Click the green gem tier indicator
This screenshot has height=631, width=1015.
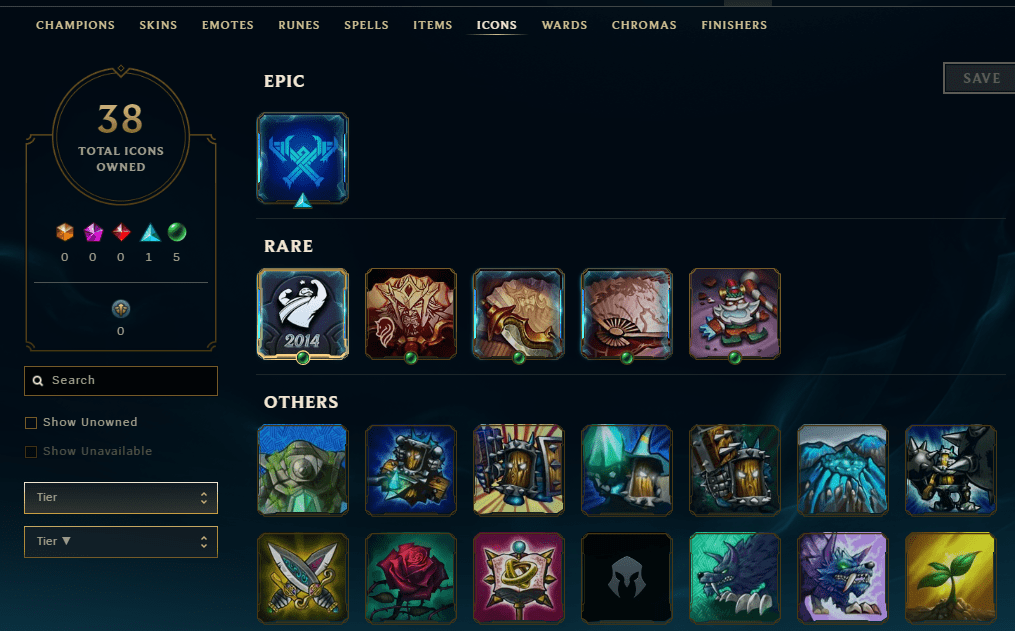point(177,232)
